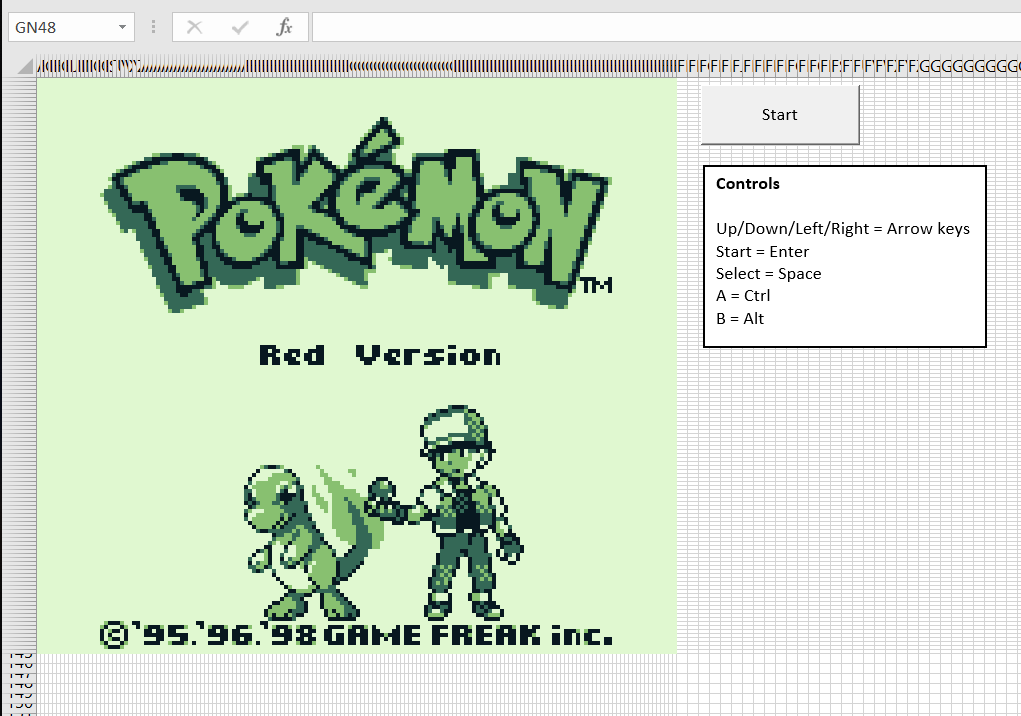Click the Charmander sprite
The width and height of the screenshot is (1021, 716).
pyautogui.click(x=313, y=542)
